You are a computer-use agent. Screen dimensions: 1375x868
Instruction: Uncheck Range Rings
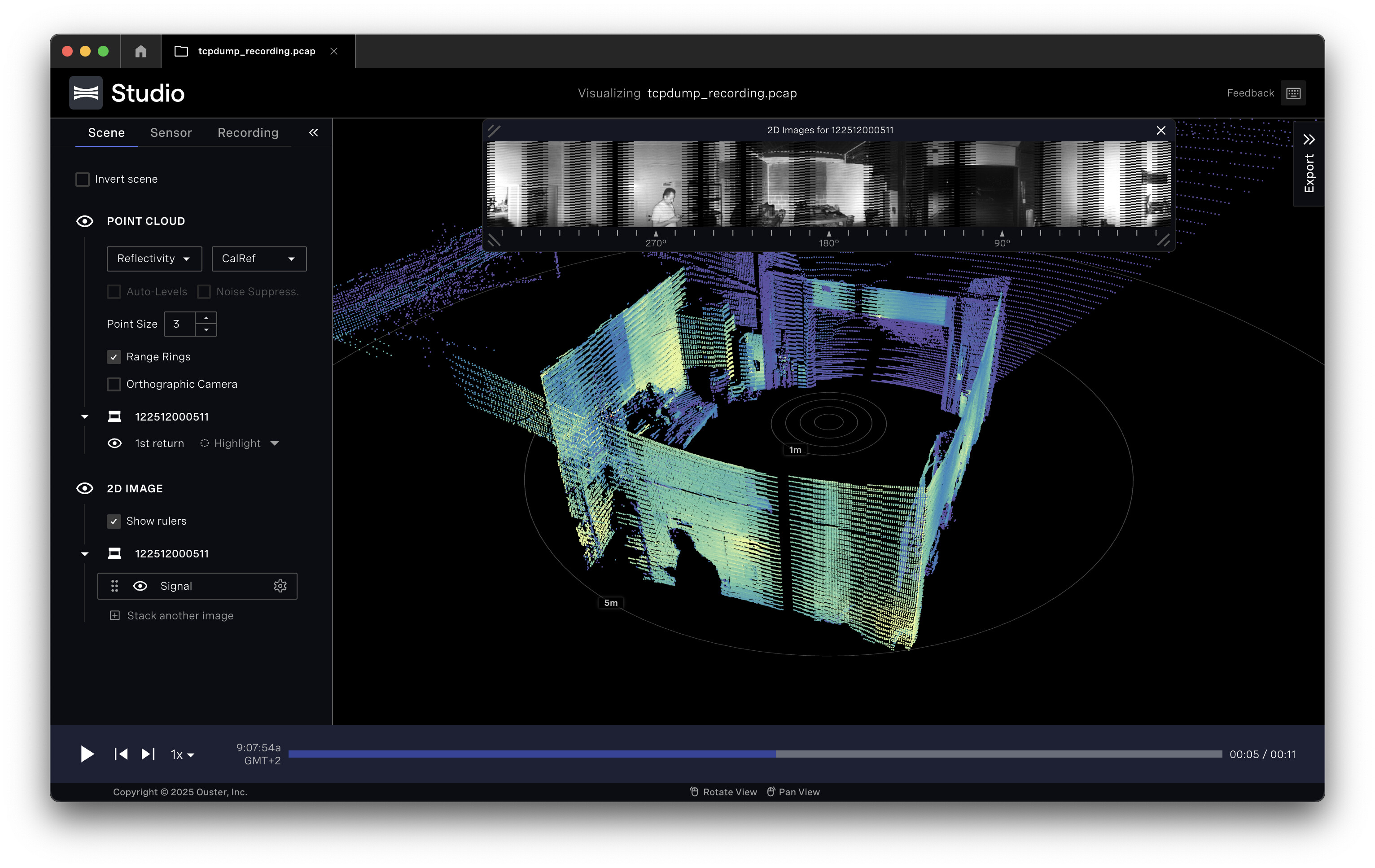coord(114,357)
